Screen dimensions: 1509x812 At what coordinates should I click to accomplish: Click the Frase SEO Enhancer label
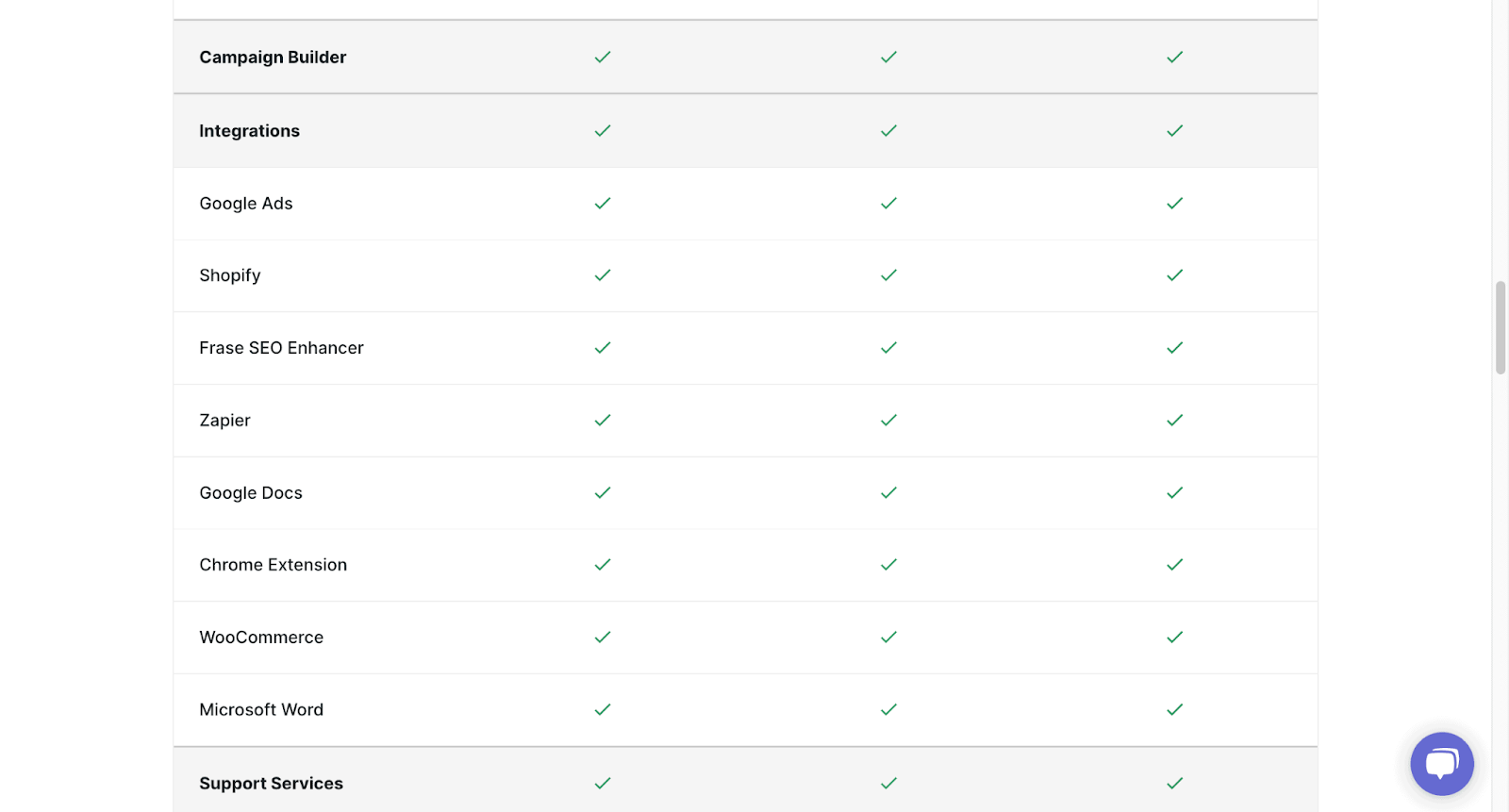coord(281,348)
